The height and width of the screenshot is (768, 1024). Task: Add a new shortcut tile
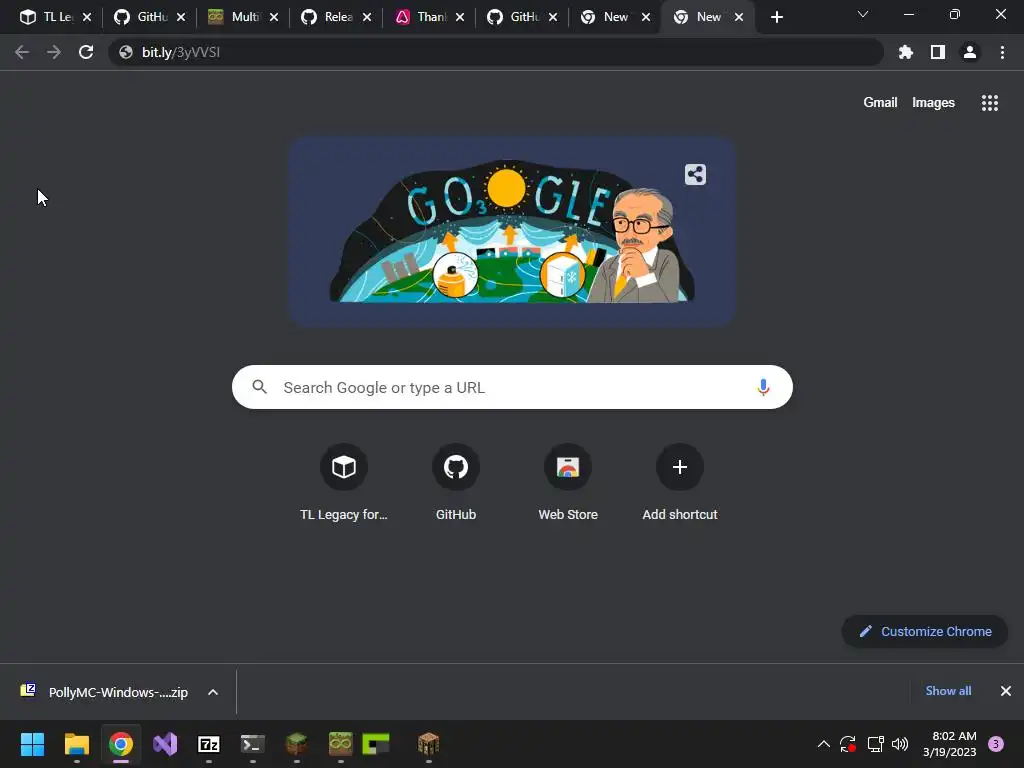coord(680,482)
